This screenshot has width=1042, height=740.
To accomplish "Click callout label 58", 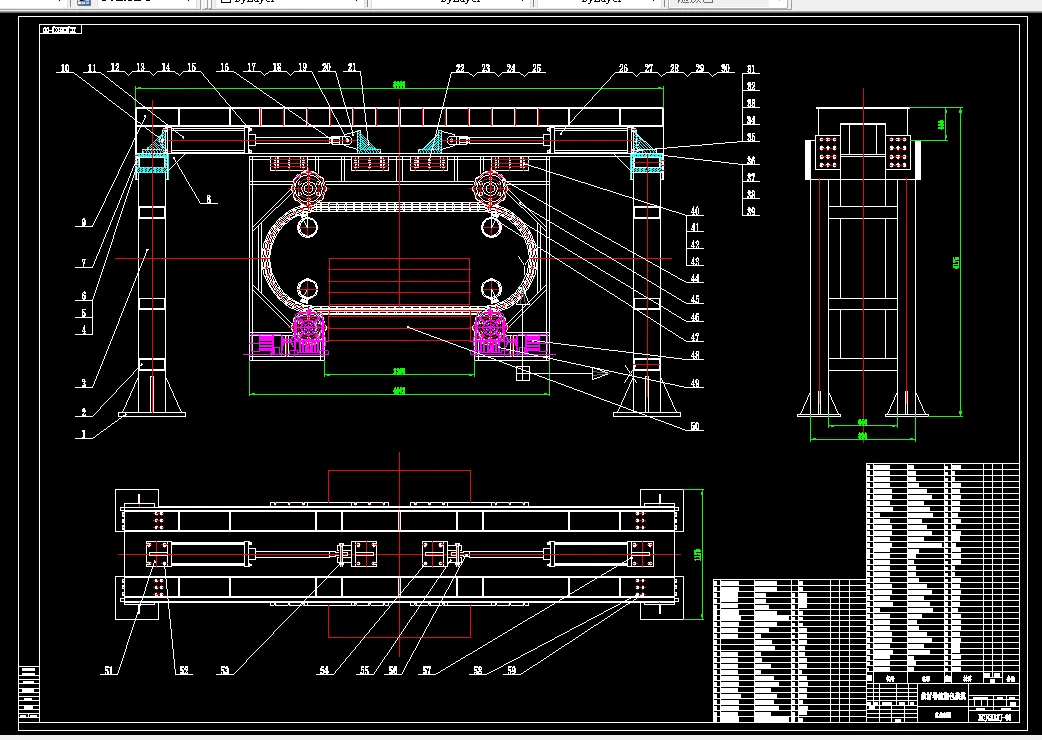I will (477, 670).
